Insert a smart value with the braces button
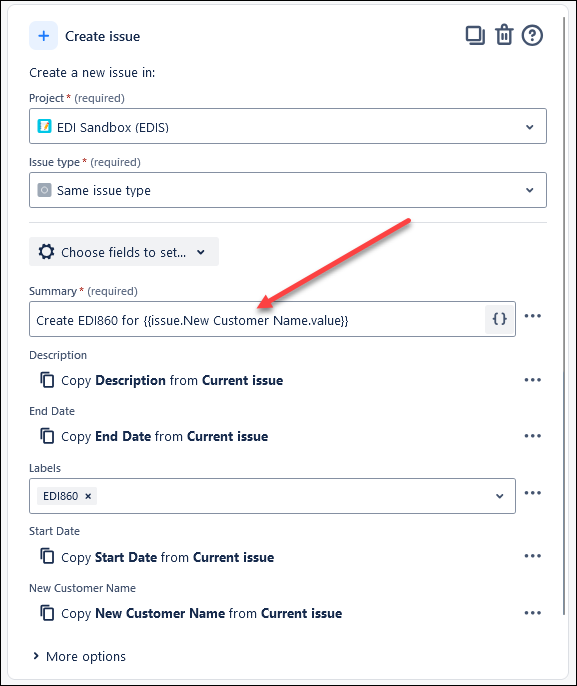The height and width of the screenshot is (686, 577). tap(500, 319)
